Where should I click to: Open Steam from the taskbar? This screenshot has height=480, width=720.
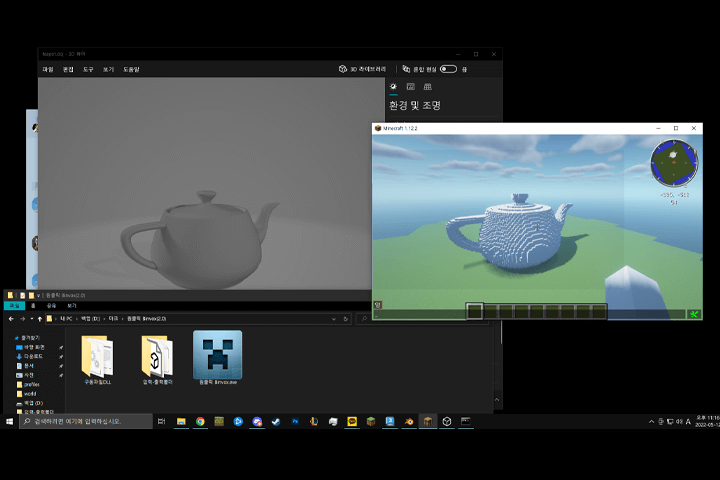(276, 421)
